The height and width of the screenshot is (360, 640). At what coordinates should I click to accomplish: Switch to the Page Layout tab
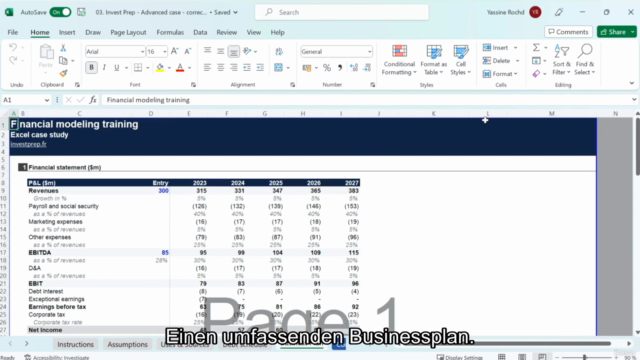coord(128,32)
